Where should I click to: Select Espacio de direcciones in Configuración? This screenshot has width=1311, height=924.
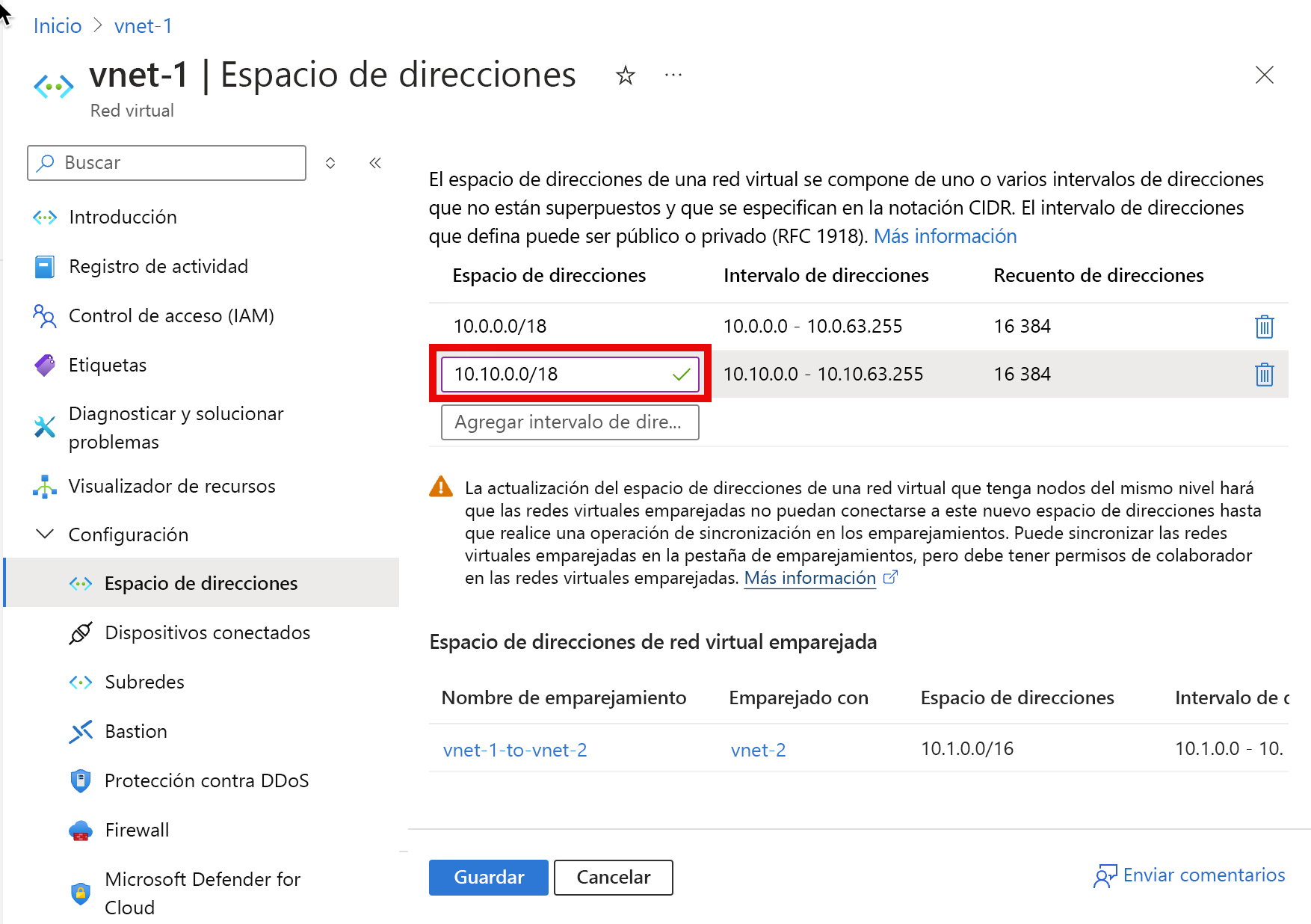coord(200,583)
